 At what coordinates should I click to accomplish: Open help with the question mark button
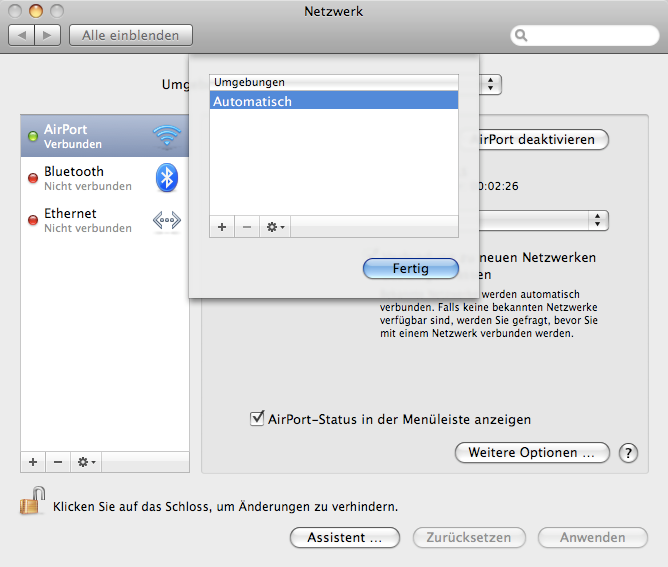(628, 453)
